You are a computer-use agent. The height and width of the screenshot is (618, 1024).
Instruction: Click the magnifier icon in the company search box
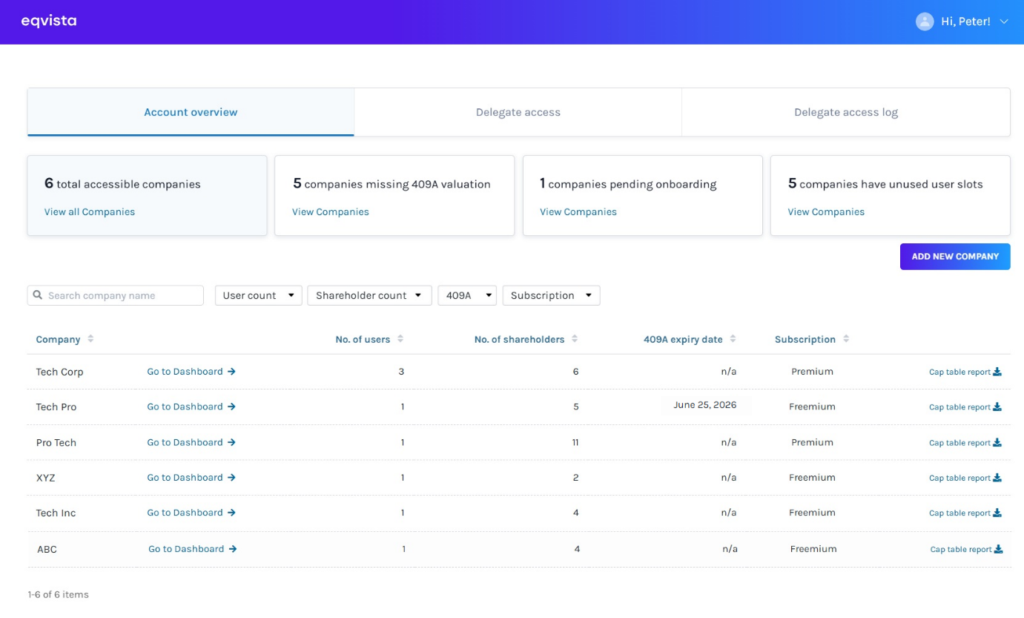(37, 295)
